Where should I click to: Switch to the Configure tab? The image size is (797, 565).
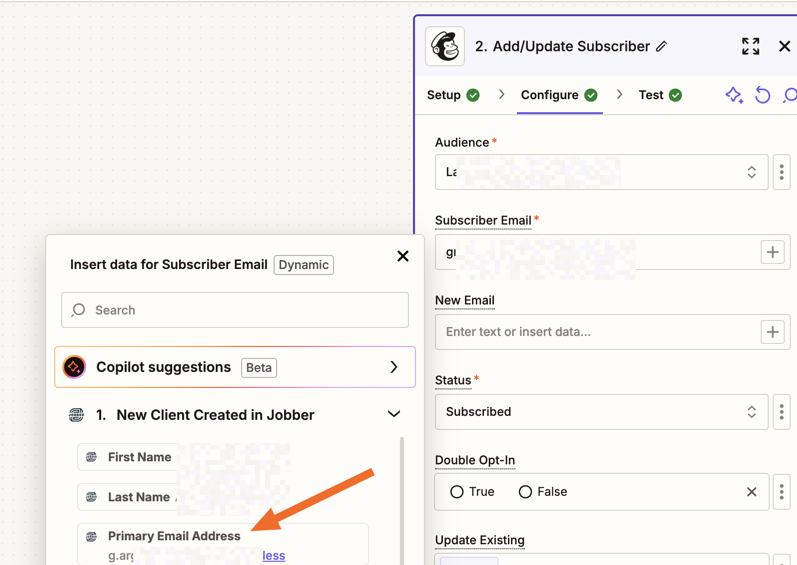pyautogui.click(x=559, y=95)
